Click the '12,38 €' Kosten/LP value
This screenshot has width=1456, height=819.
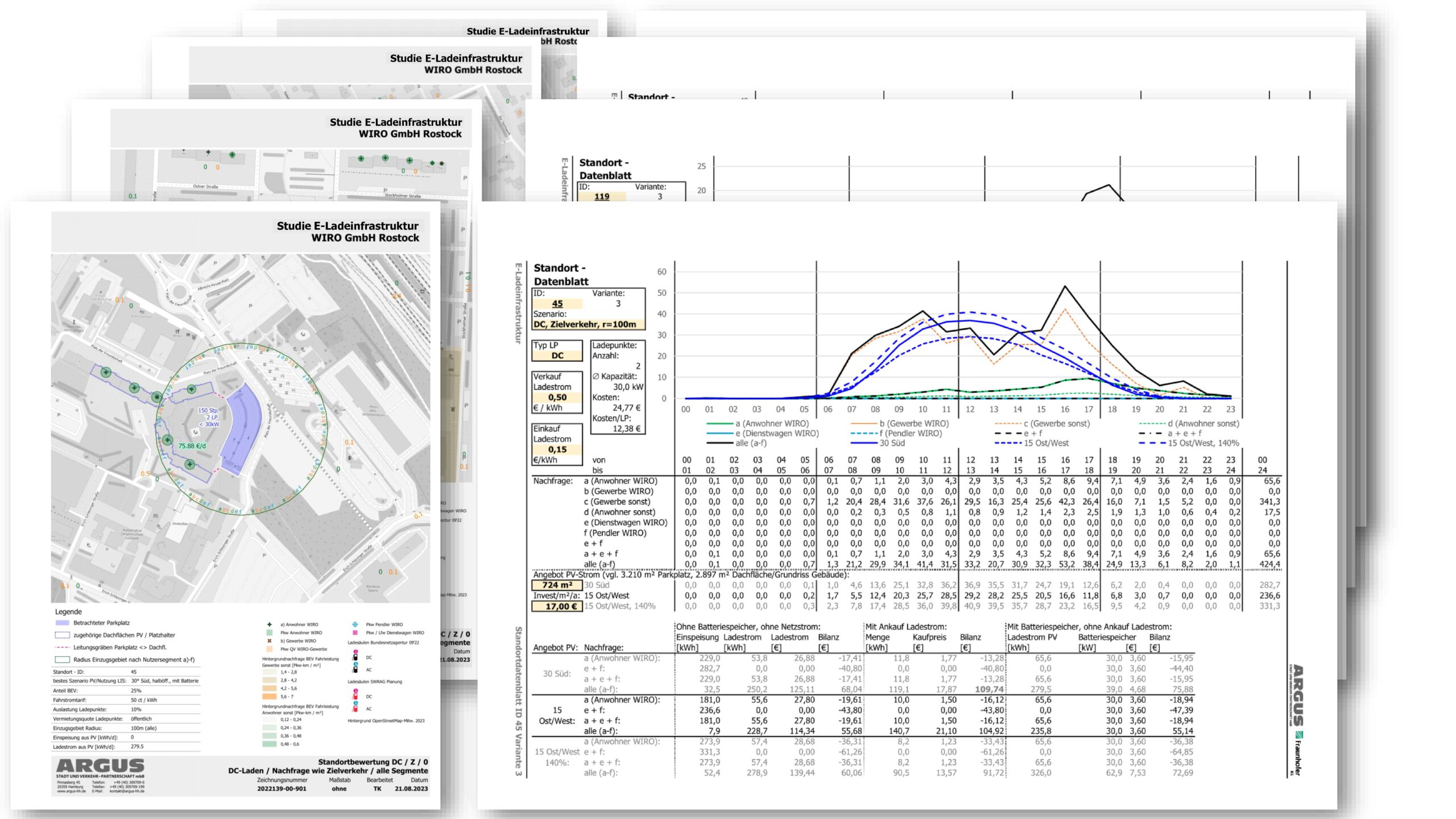pos(626,429)
